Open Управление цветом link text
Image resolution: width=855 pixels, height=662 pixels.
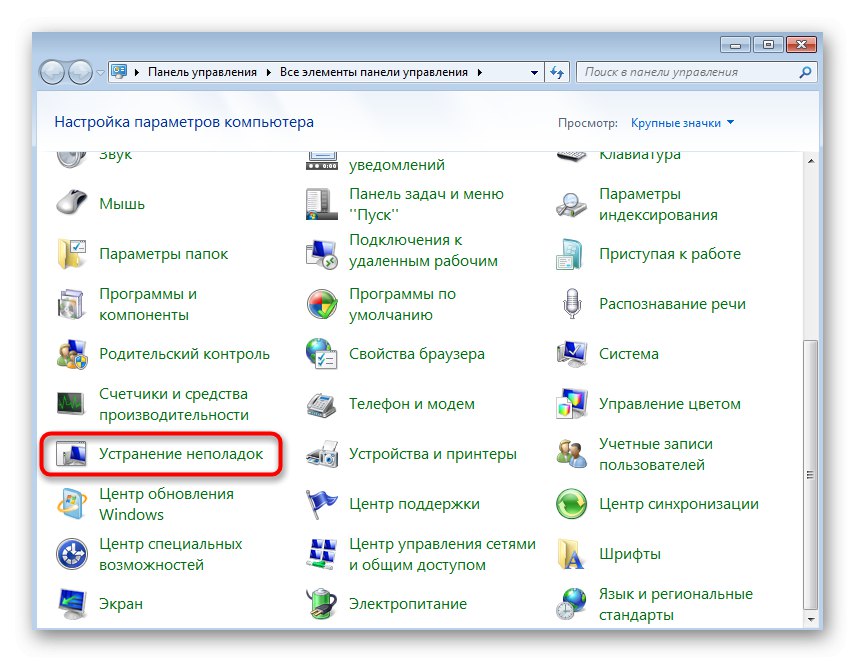670,404
